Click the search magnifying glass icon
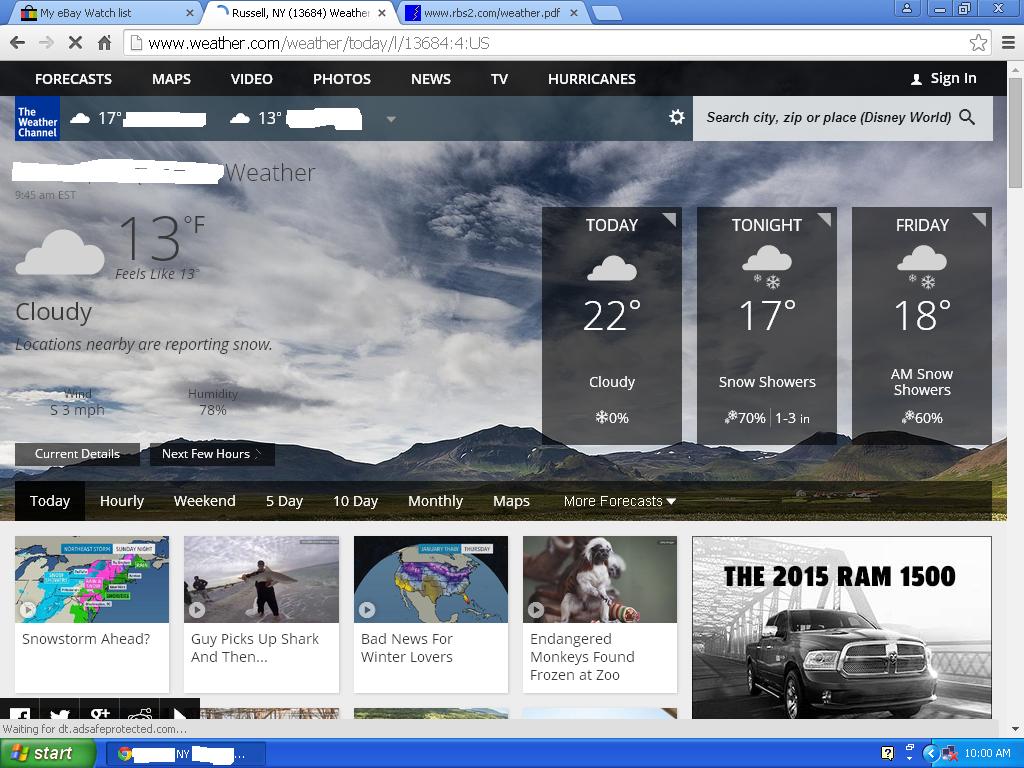The image size is (1024, 768). [x=967, y=117]
